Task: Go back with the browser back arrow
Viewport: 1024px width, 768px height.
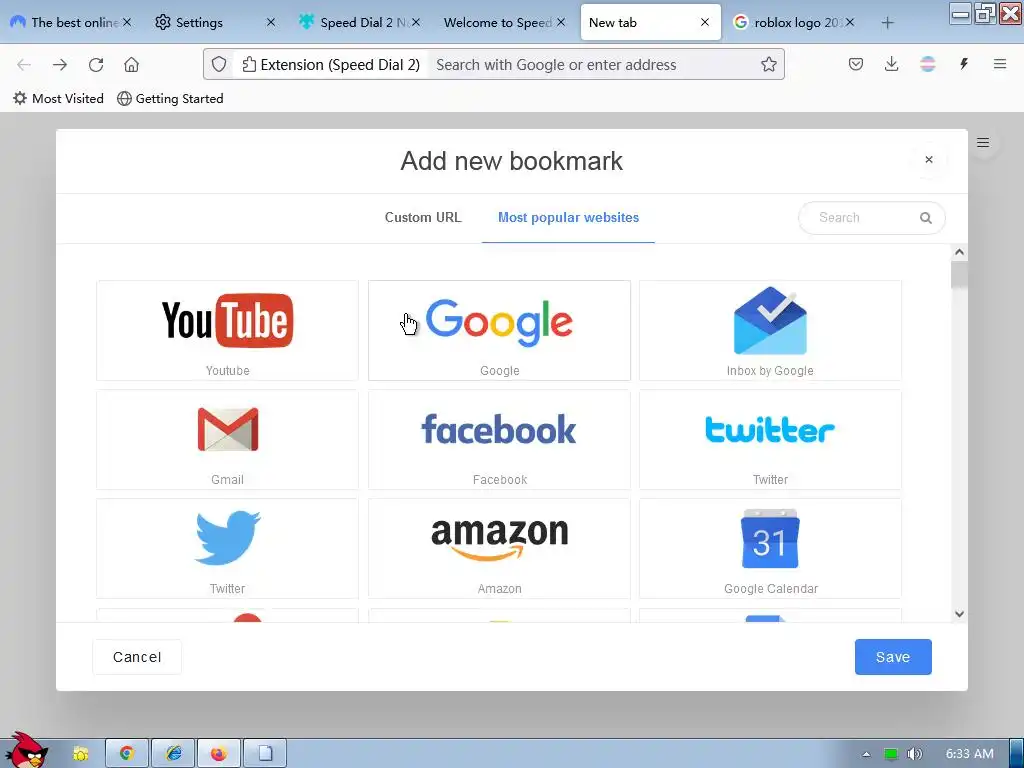Action: pyautogui.click(x=24, y=65)
